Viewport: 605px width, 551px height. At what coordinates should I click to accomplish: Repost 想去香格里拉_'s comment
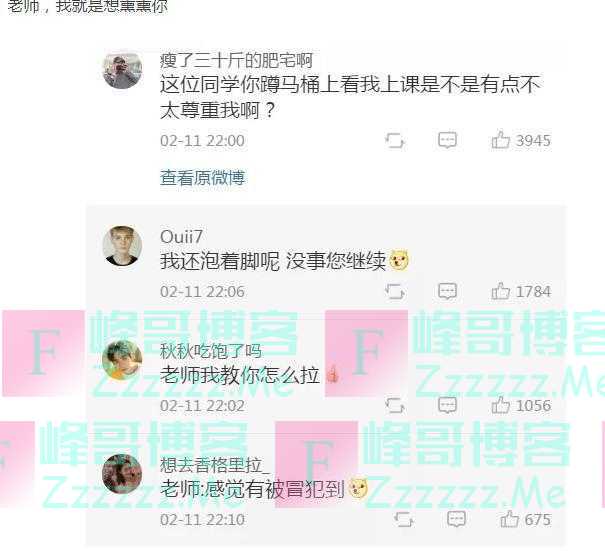point(404,519)
